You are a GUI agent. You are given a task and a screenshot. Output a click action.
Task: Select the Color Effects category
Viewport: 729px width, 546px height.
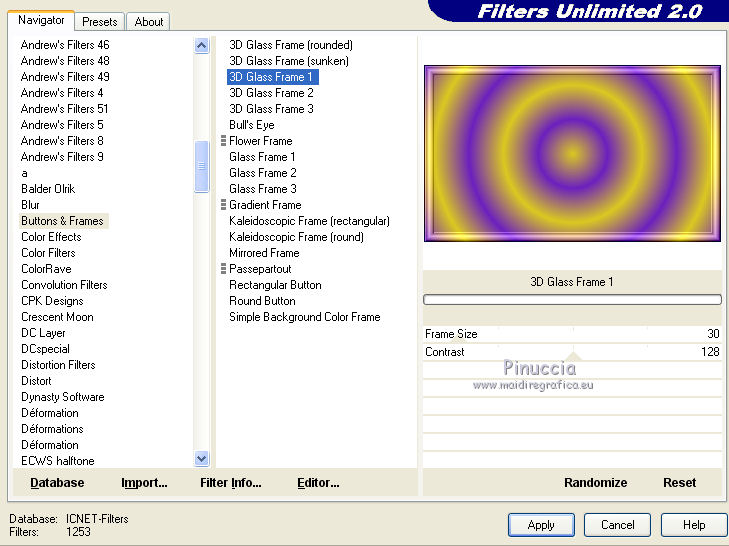click(x=51, y=237)
